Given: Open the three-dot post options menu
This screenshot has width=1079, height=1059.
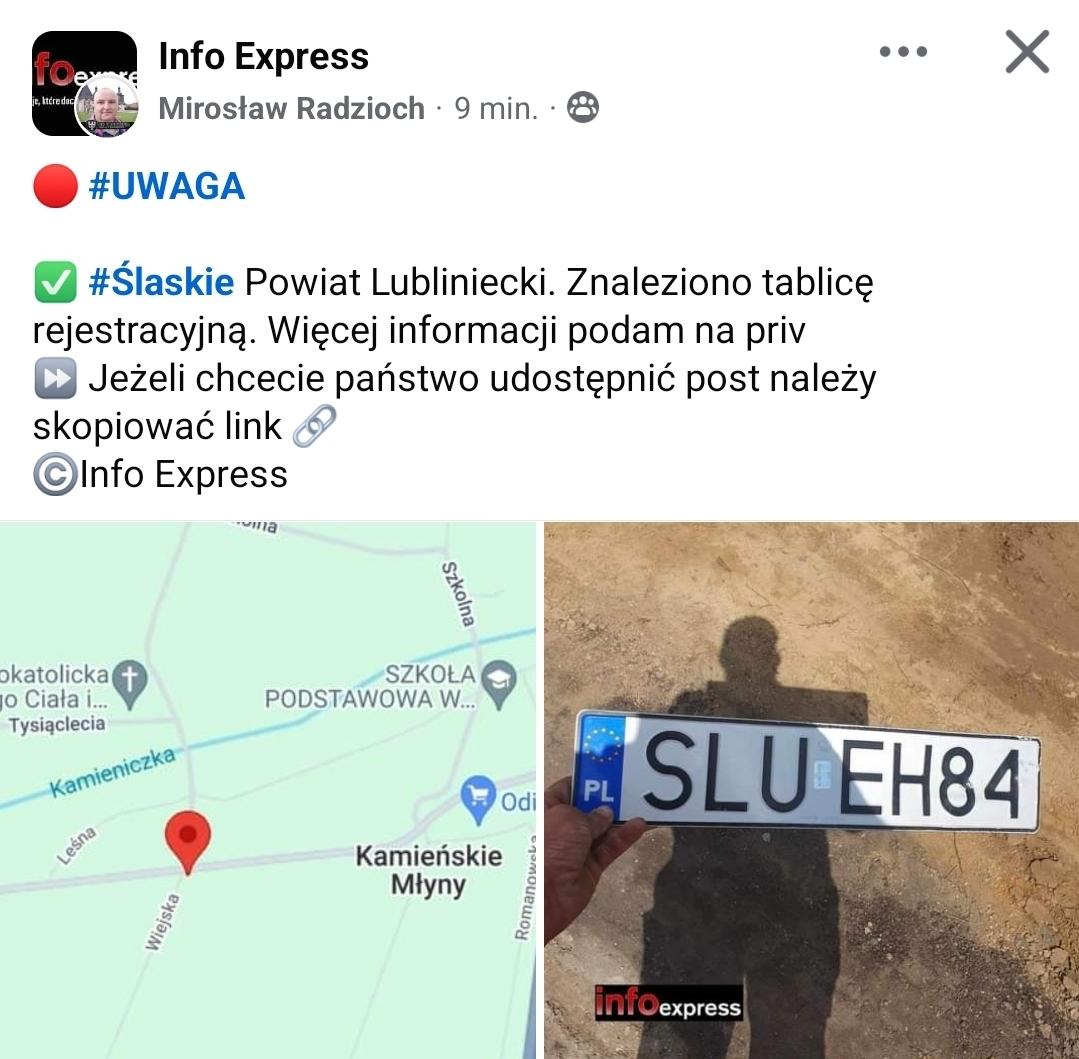Looking at the screenshot, I should point(904,52).
